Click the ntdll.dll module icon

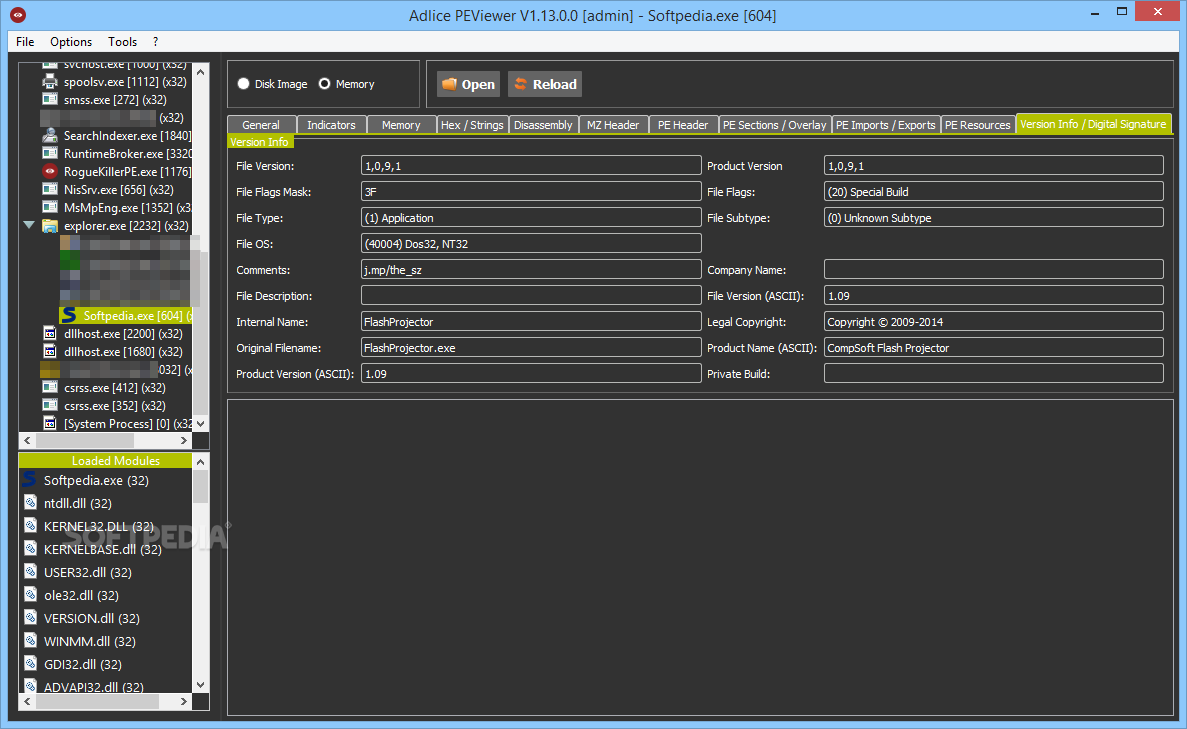click(30, 503)
